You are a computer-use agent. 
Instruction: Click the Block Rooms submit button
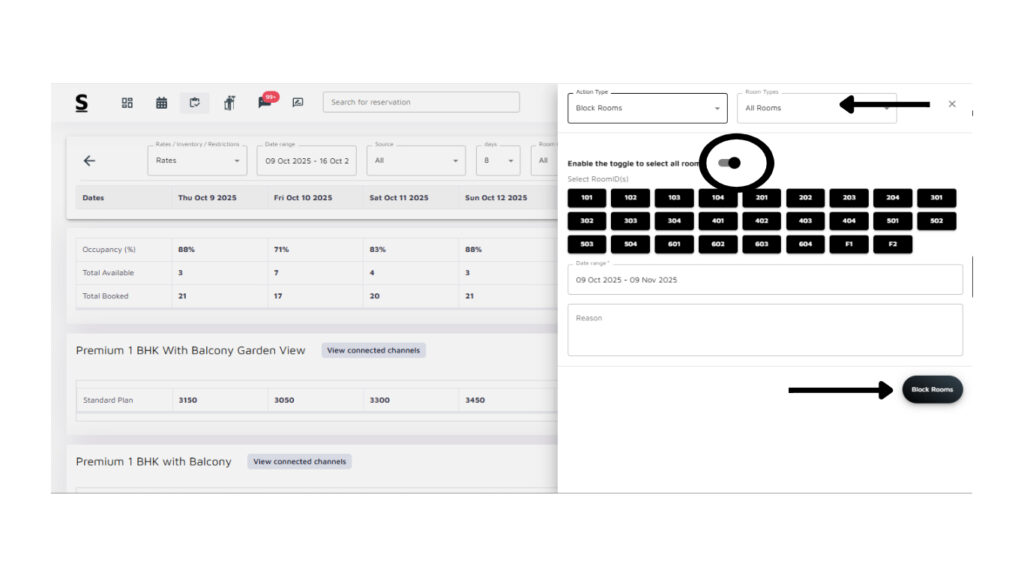[932, 390]
